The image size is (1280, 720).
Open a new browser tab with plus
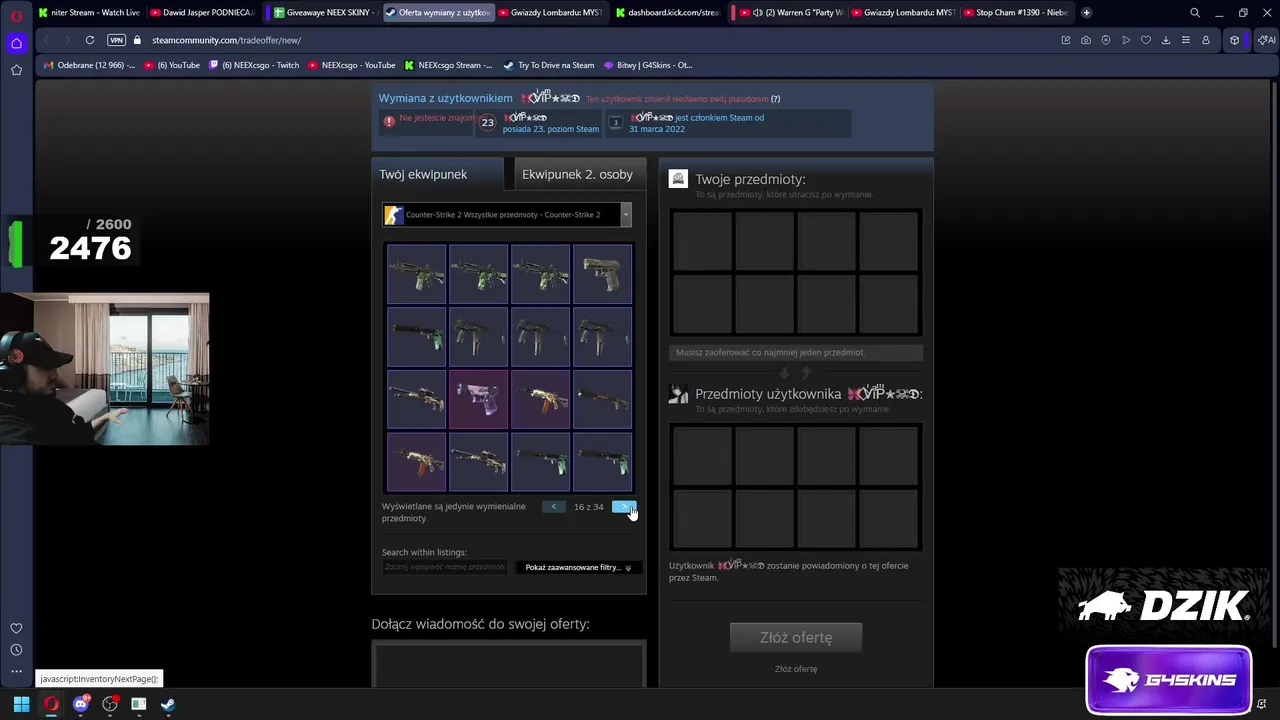pyautogui.click(x=1086, y=13)
